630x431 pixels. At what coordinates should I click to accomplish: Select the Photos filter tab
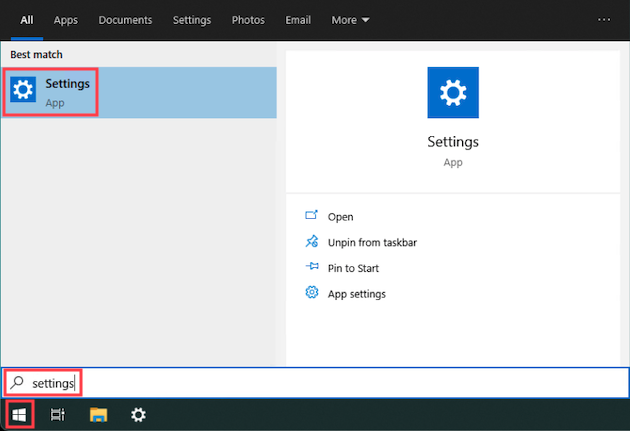coord(248,20)
